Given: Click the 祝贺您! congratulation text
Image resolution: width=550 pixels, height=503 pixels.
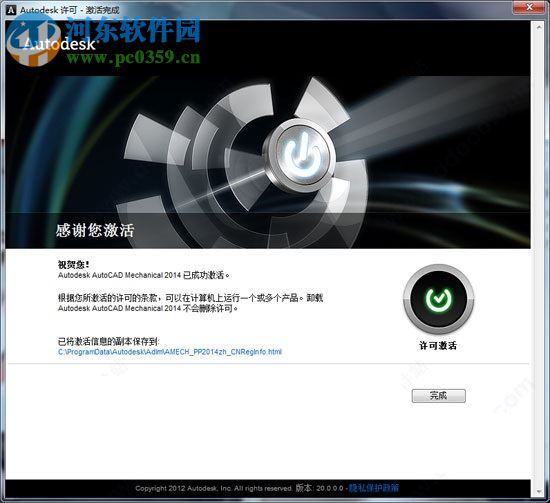Looking at the screenshot, I should (x=74, y=264).
